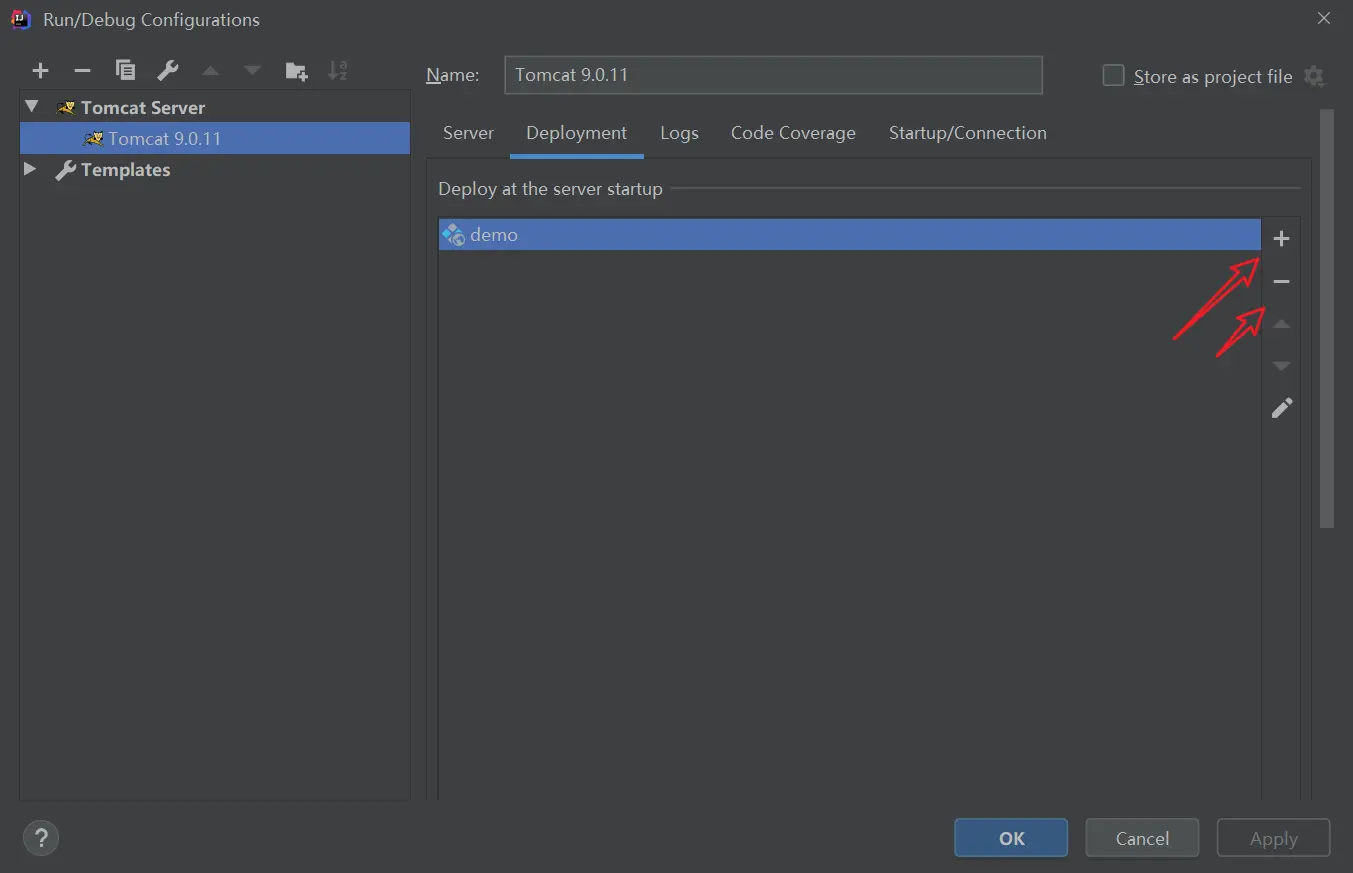
Task: Click the Apply button
Action: click(1273, 838)
